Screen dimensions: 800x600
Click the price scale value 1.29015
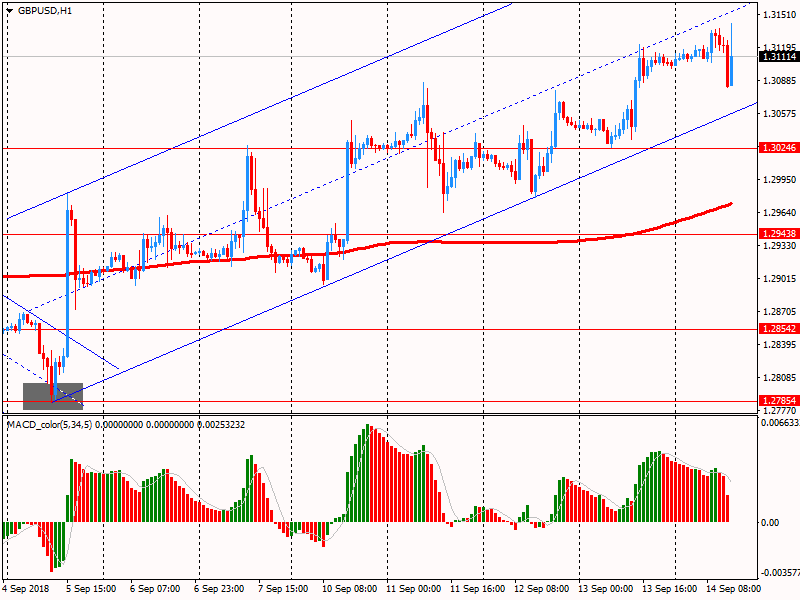(780, 279)
